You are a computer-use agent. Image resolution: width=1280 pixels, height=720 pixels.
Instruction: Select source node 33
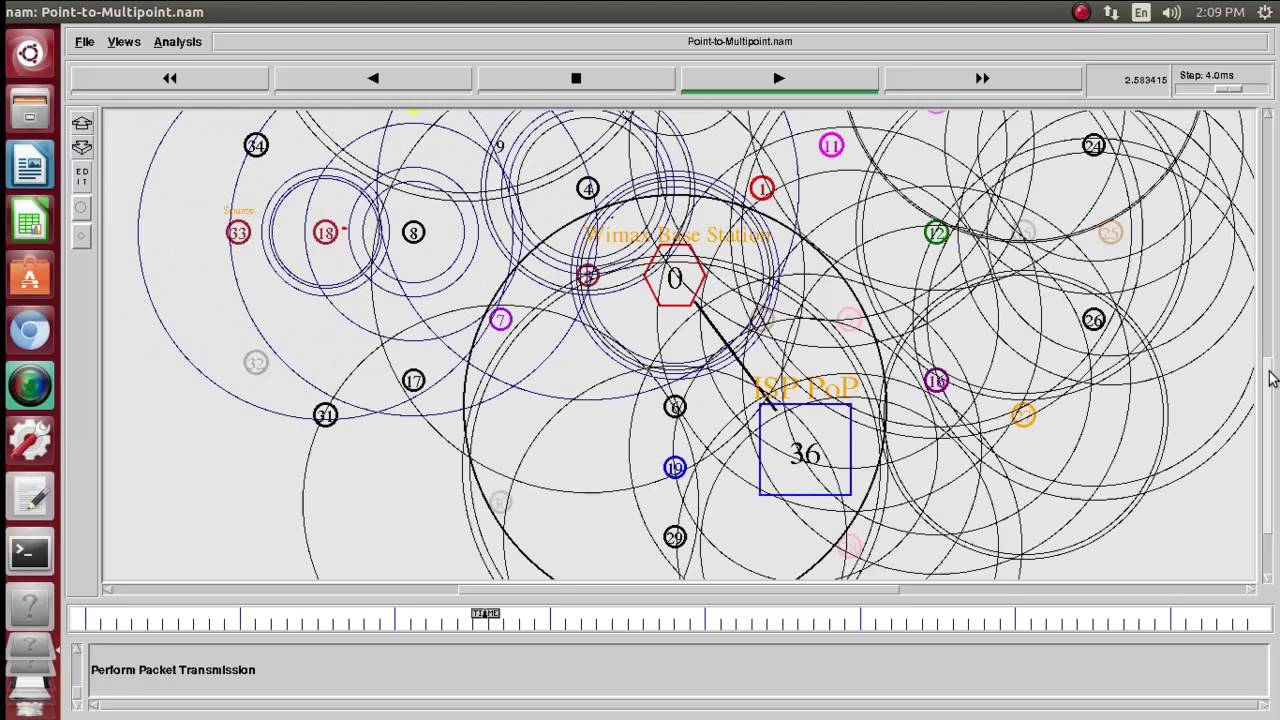[x=238, y=233]
